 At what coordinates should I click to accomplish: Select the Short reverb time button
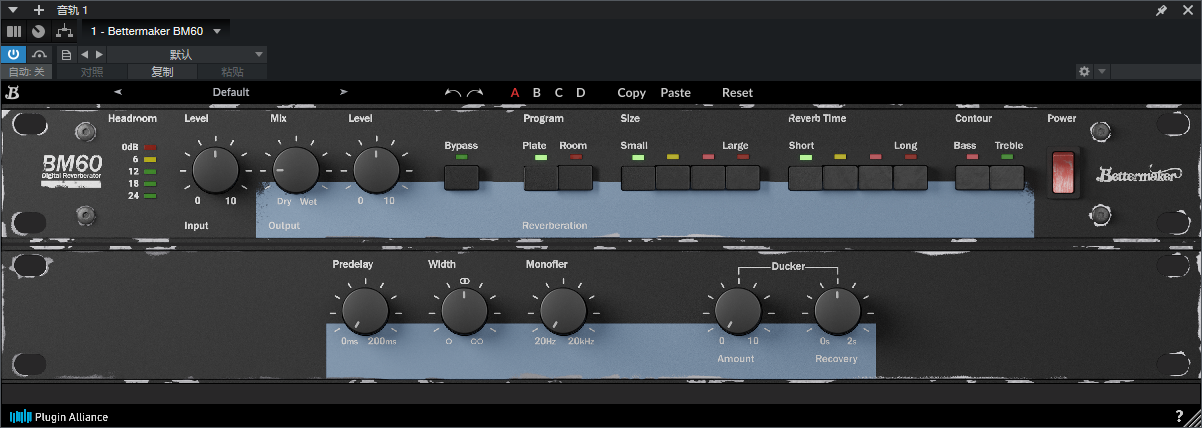[806, 178]
